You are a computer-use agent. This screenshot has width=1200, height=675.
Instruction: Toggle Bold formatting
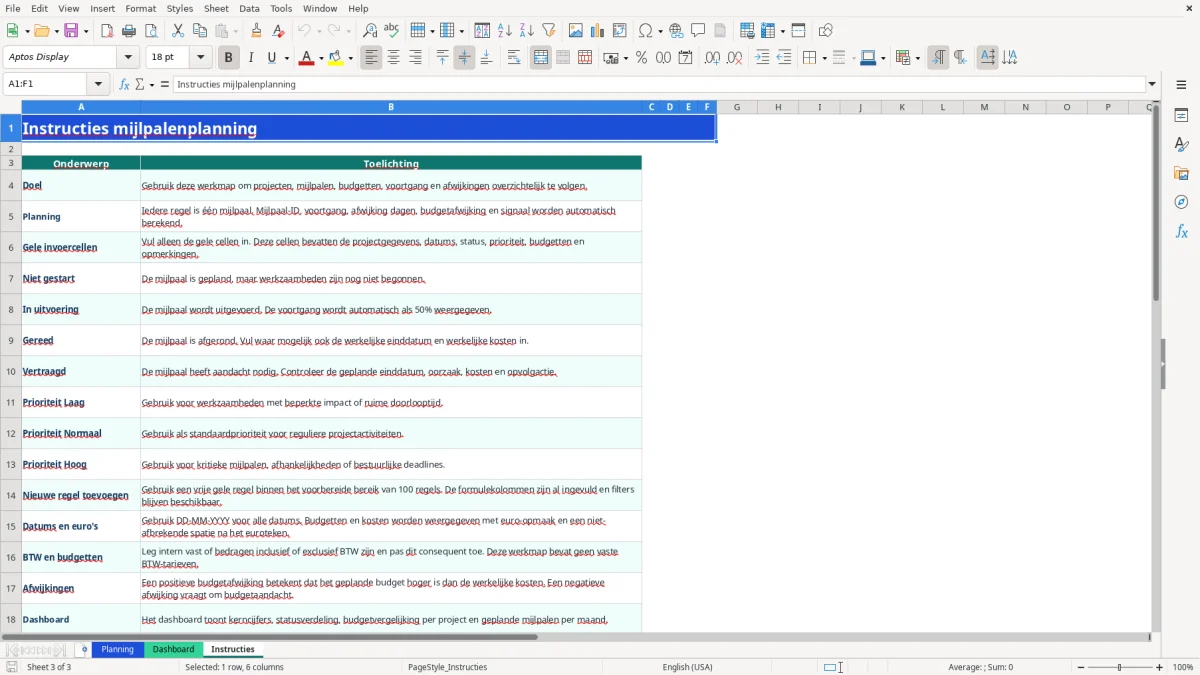pyautogui.click(x=229, y=58)
